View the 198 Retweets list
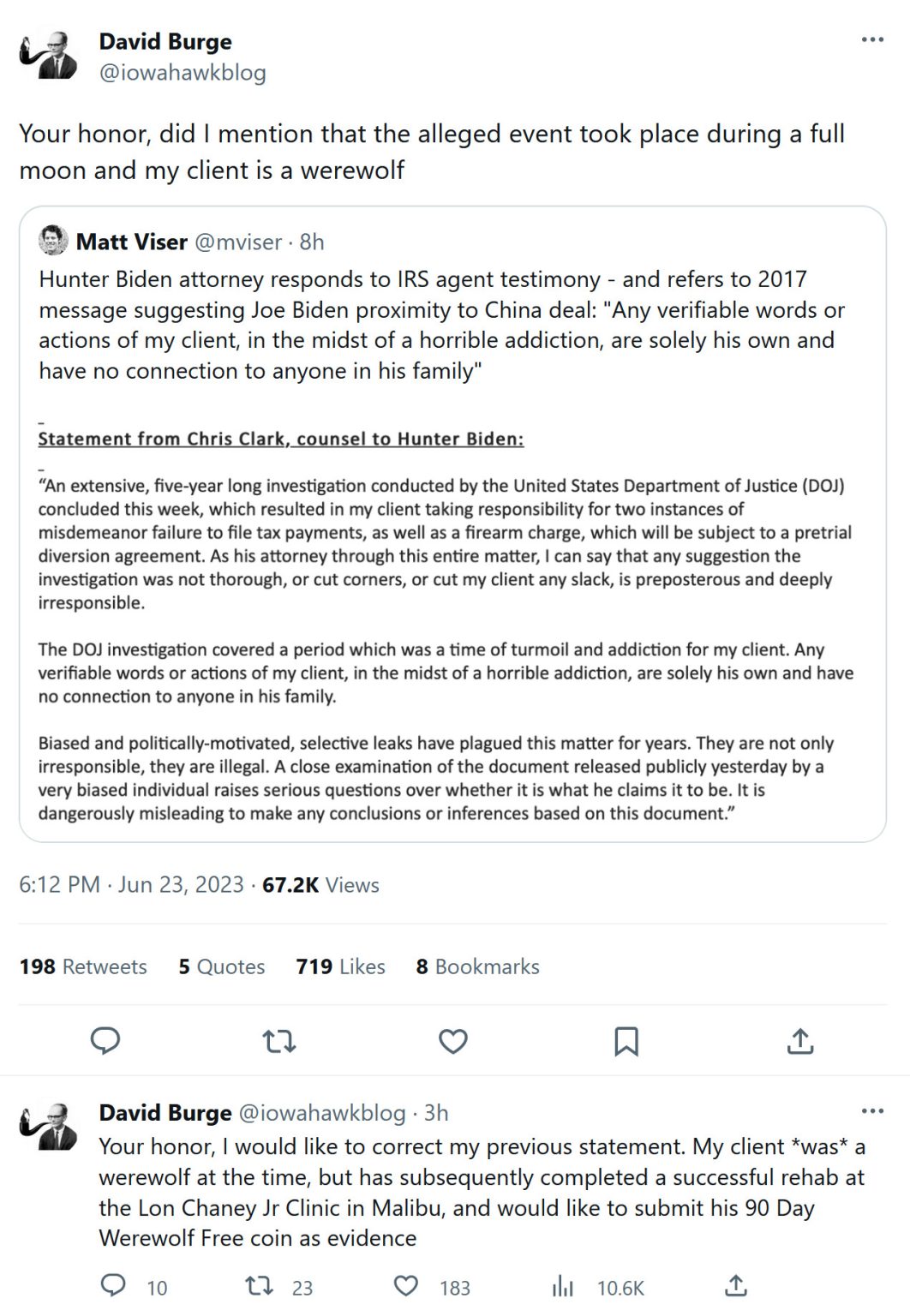The height and width of the screenshot is (1316, 910). tap(83, 966)
